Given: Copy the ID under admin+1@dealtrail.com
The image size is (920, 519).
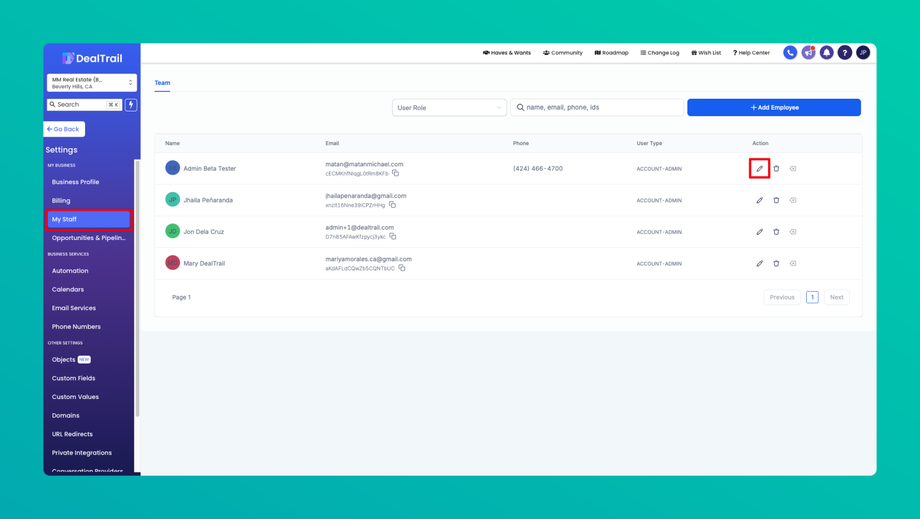Looking at the screenshot, I should (393, 237).
